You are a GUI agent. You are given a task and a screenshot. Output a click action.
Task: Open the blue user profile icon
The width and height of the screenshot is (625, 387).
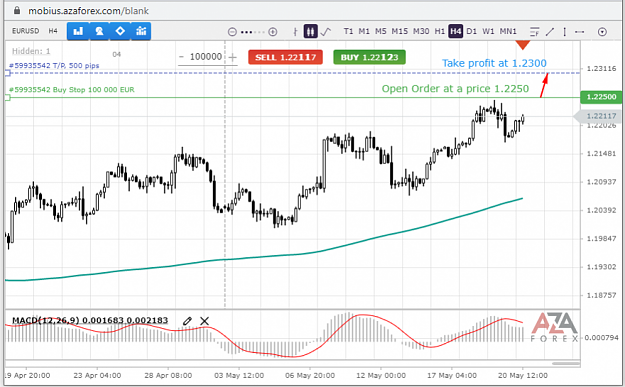tap(99, 31)
